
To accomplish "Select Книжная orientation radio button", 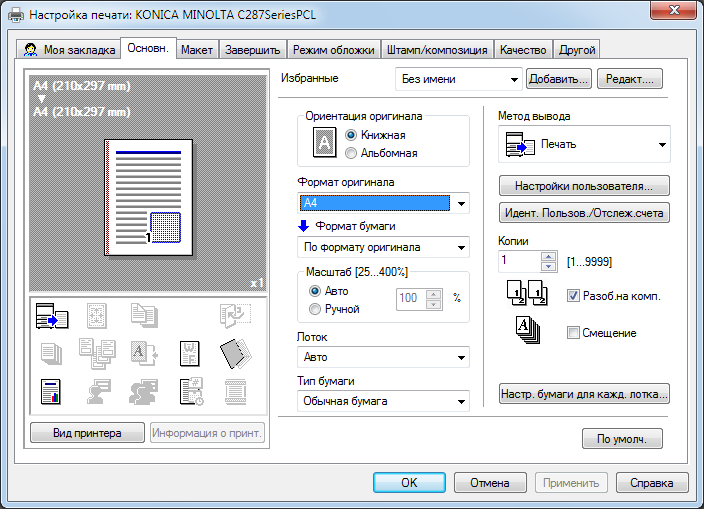I will [351, 135].
